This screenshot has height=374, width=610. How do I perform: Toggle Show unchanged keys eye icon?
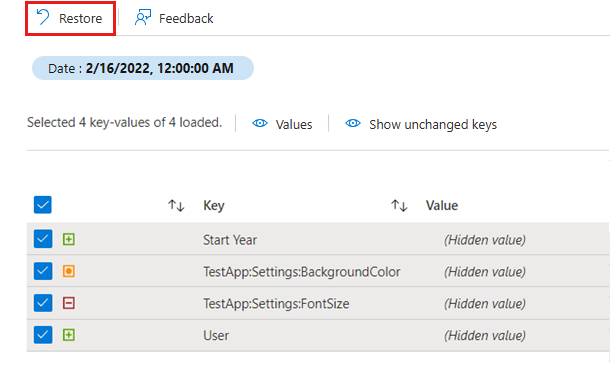click(x=353, y=123)
